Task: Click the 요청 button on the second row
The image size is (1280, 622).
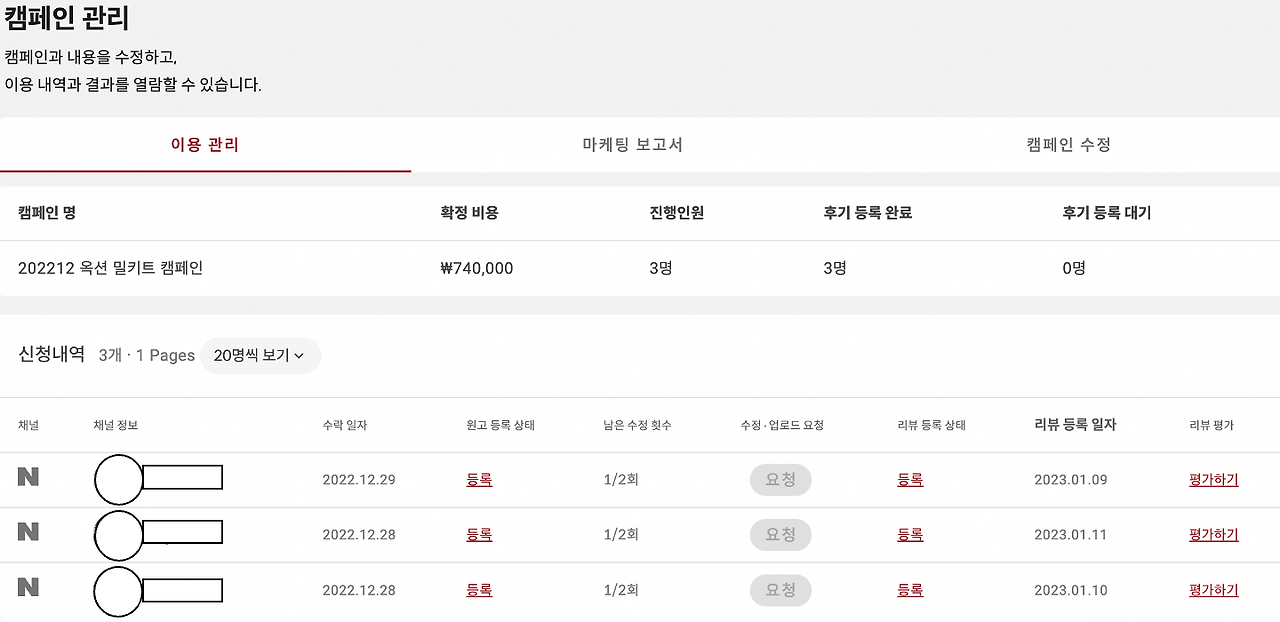Action: (780, 534)
